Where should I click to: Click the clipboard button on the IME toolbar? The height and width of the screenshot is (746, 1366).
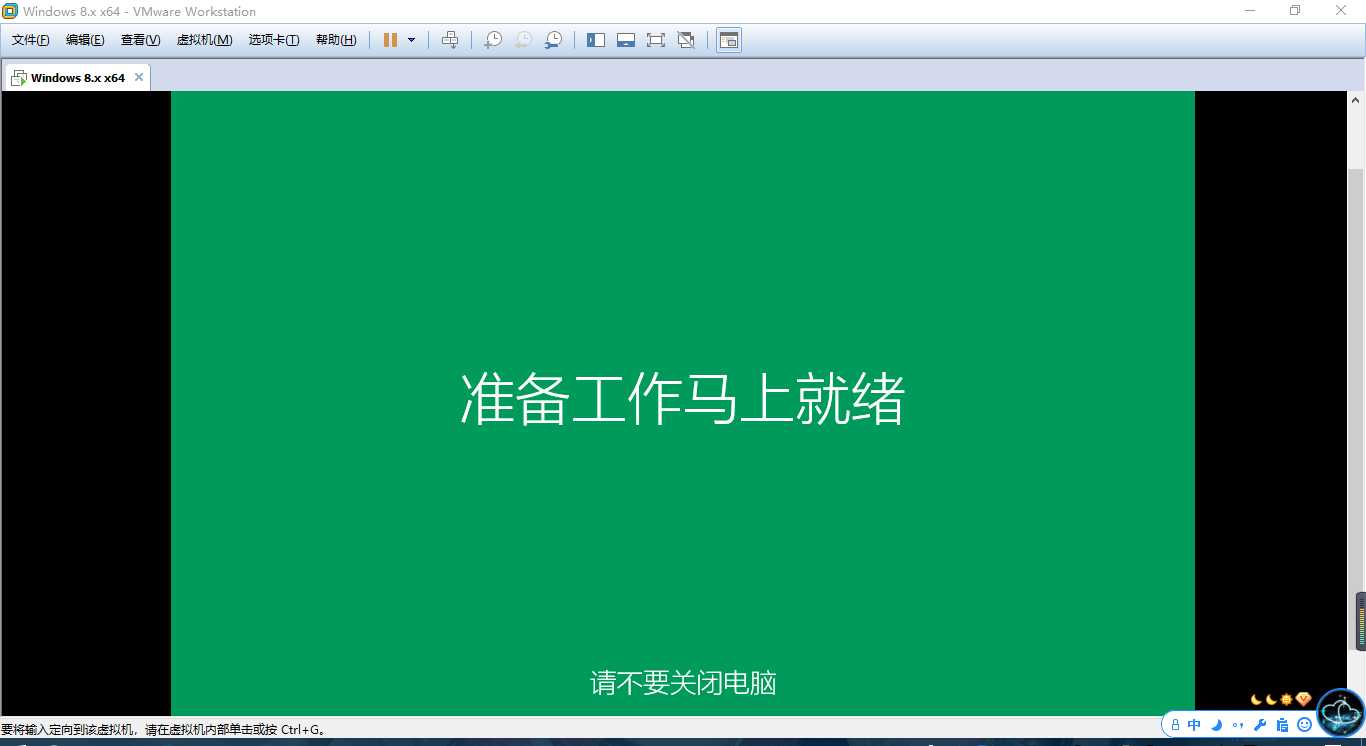pos(1282,725)
